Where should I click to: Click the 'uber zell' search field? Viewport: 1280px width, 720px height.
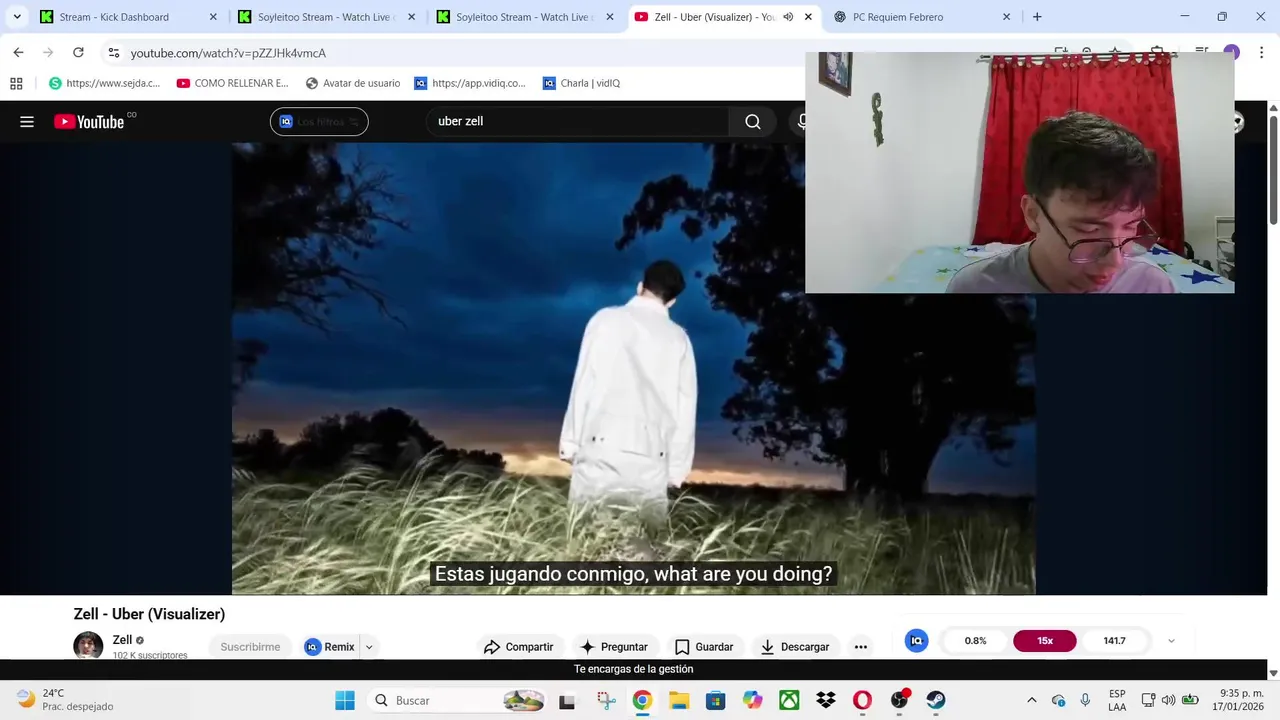pyautogui.click(x=577, y=121)
